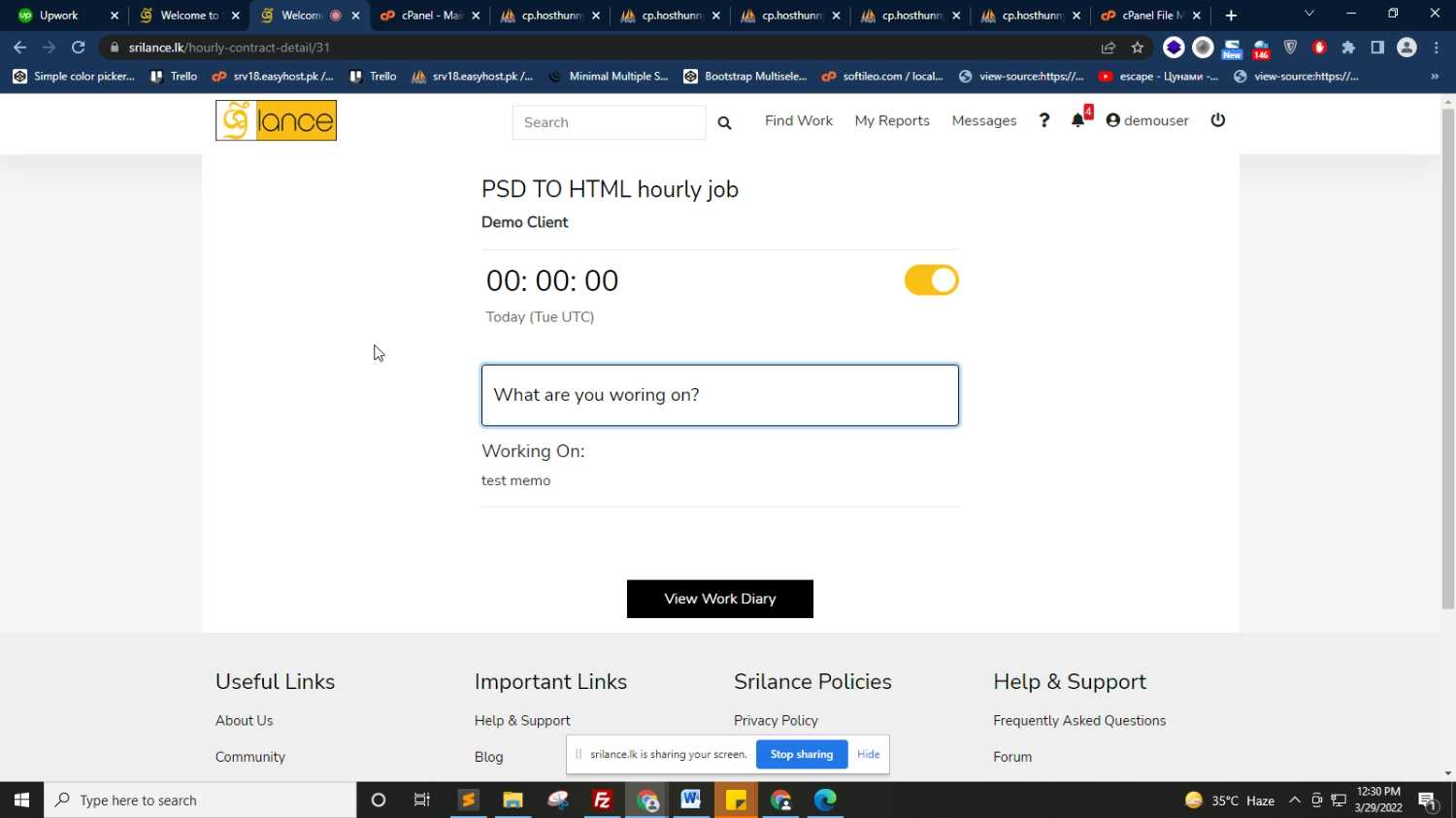
Task: Reload the page in browser
Action: click(79, 48)
